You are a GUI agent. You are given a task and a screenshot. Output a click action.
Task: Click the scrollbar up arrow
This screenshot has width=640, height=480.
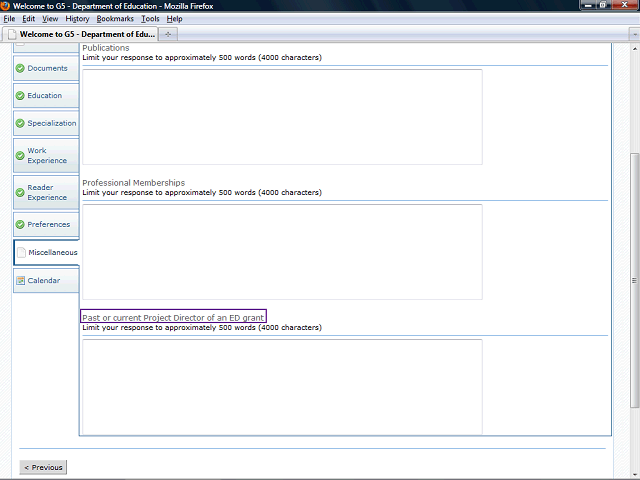point(634,49)
